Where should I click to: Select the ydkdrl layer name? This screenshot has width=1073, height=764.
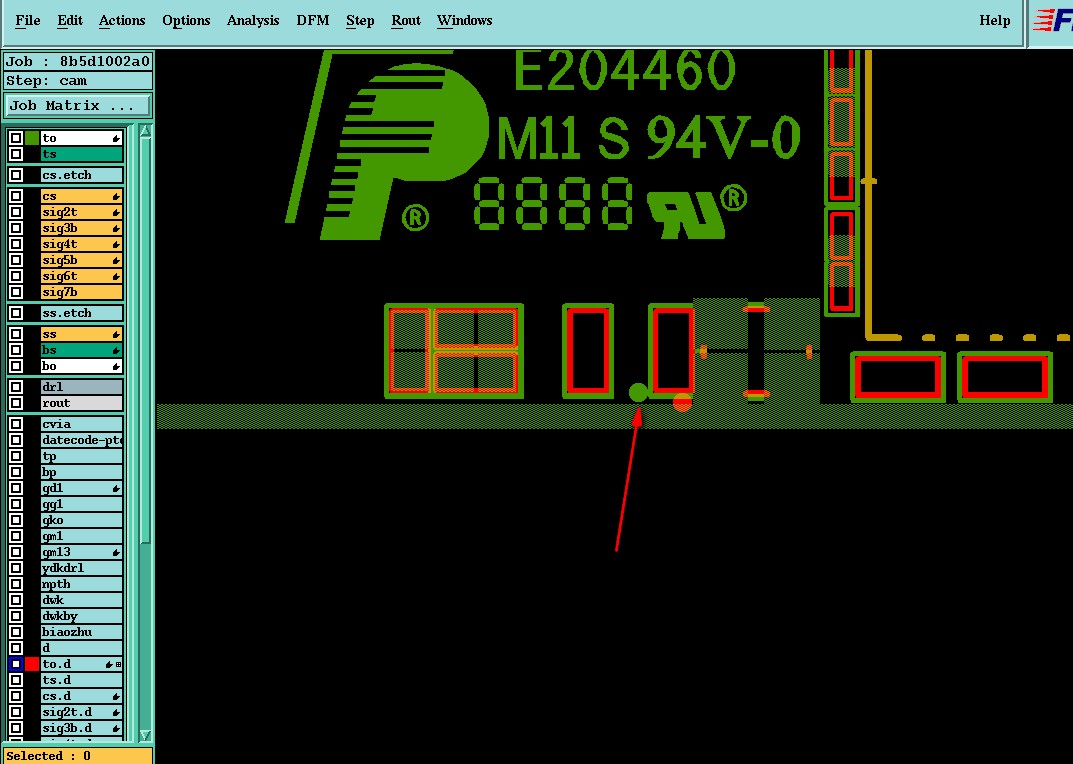[81, 568]
